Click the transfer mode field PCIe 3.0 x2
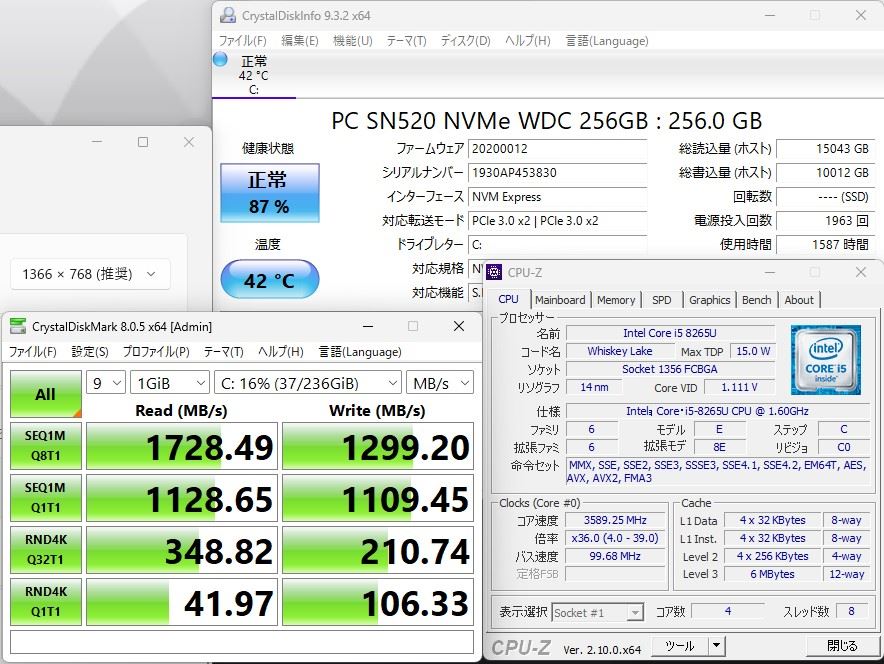884x664 pixels. (558, 221)
